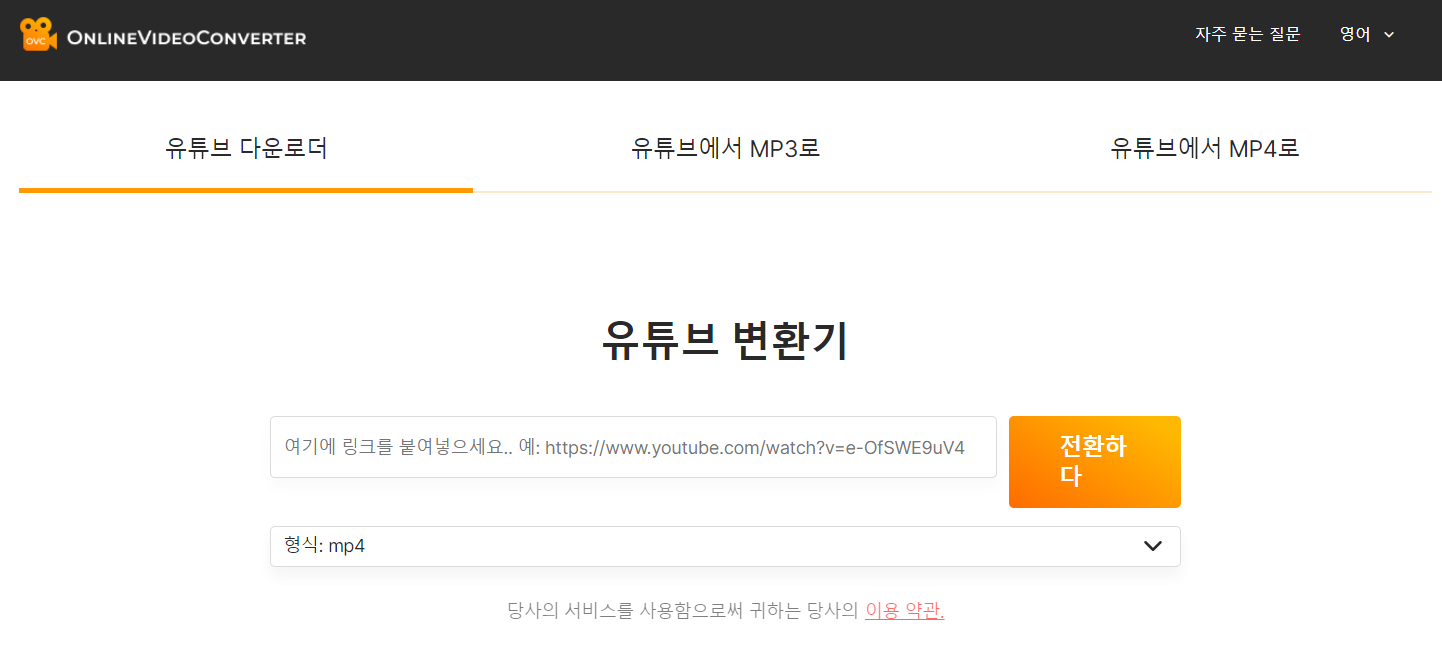This screenshot has height=651, width=1442.
Task: Click the OnlineVideoConverter brand name text
Action: click(x=186, y=38)
